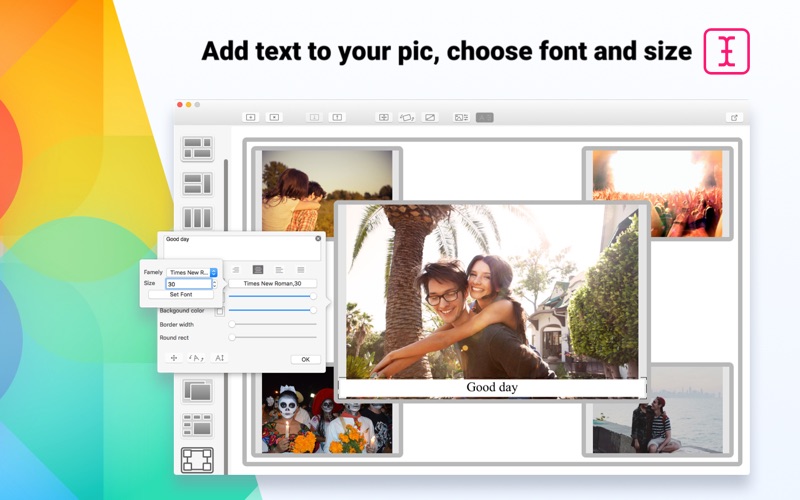800x500 pixels.
Task: Click the dimmed move-down arrow toolbar icon
Action: tap(314, 117)
